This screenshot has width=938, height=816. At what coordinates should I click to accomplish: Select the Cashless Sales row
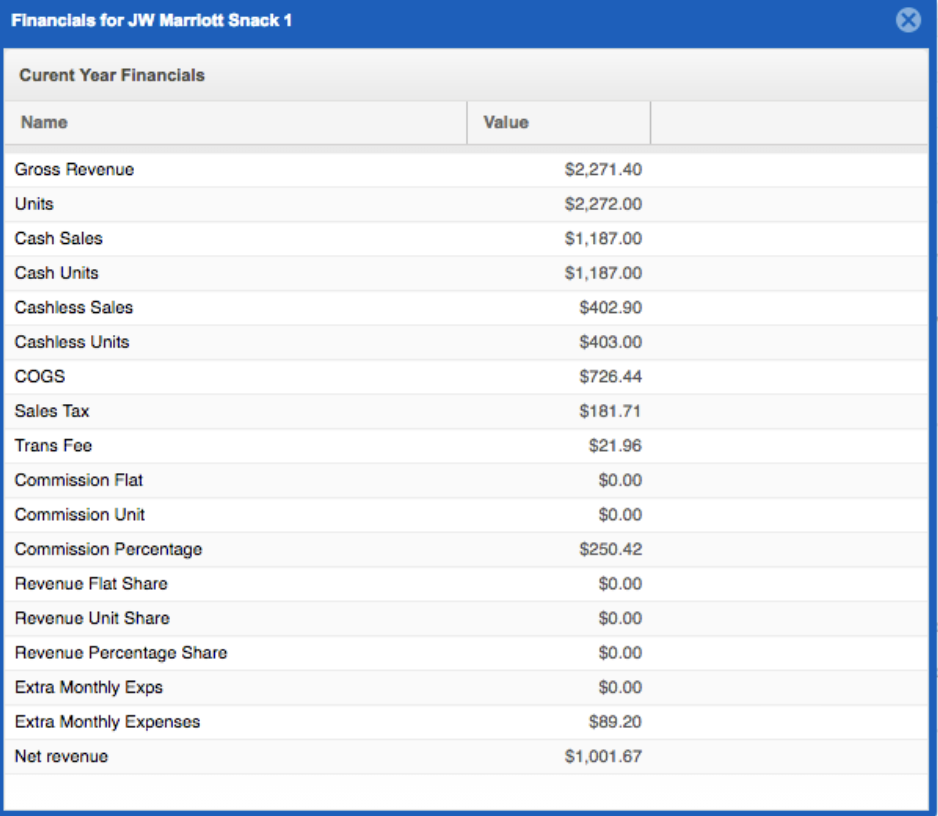click(x=466, y=307)
